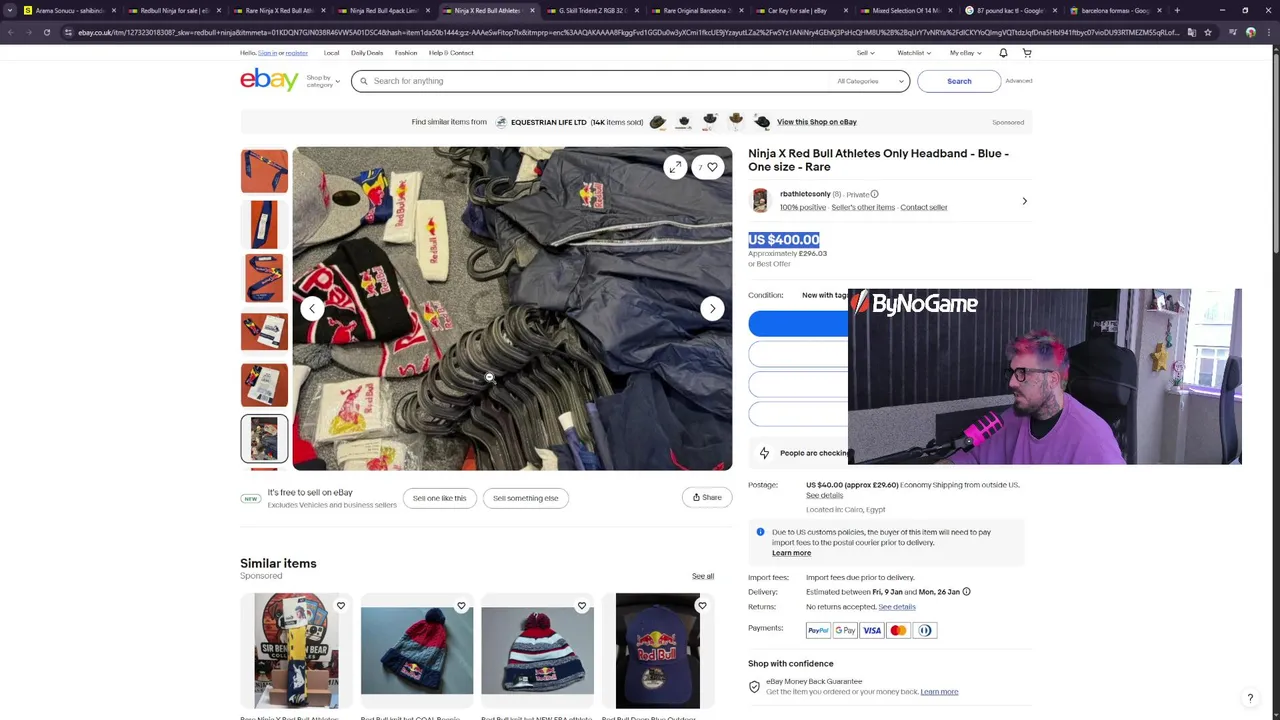Click the Visa payment icon

click(x=872, y=630)
